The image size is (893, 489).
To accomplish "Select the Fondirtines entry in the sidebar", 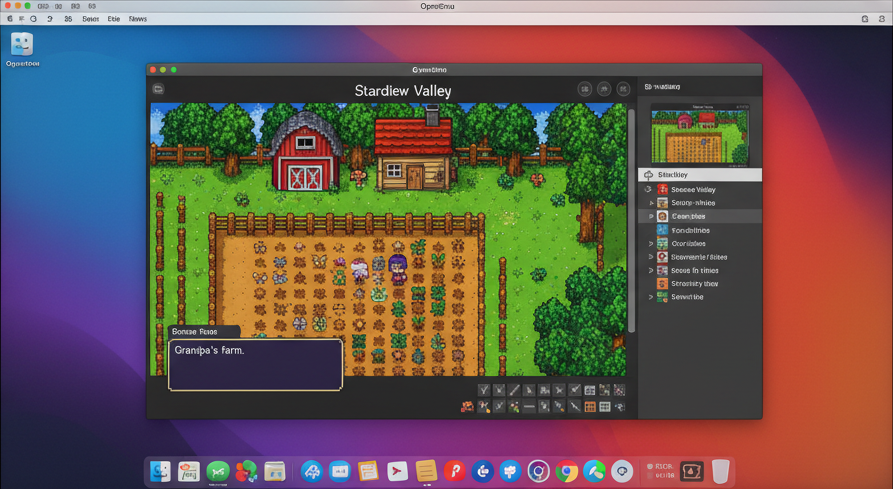I will pyautogui.click(x=690, y=230).
